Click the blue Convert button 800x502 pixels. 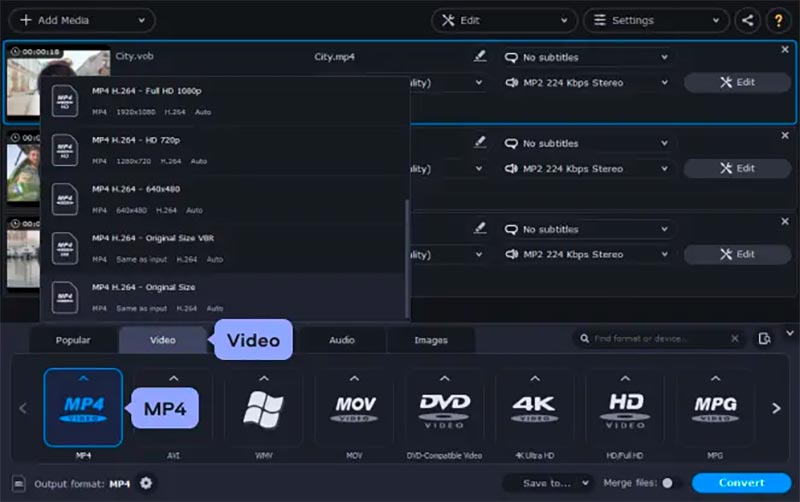click(741, 483)
